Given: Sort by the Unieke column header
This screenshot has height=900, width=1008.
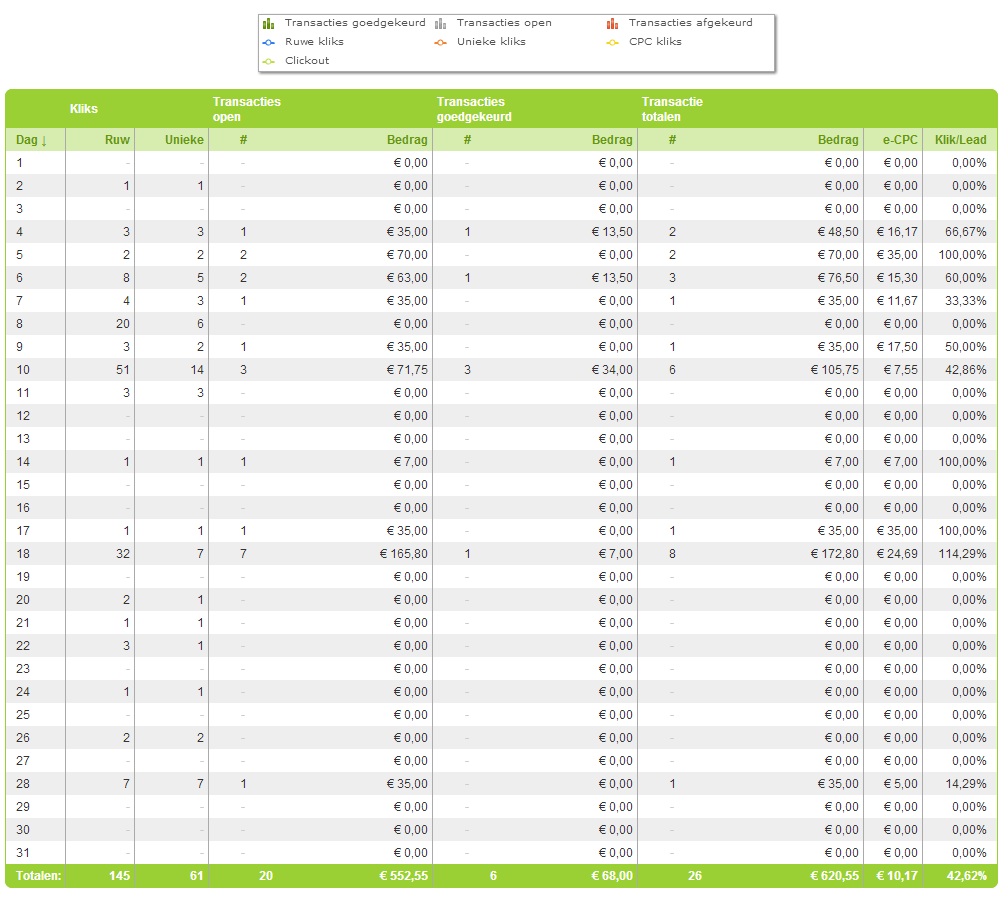Looking at the screenshot, I should point(184,140).
